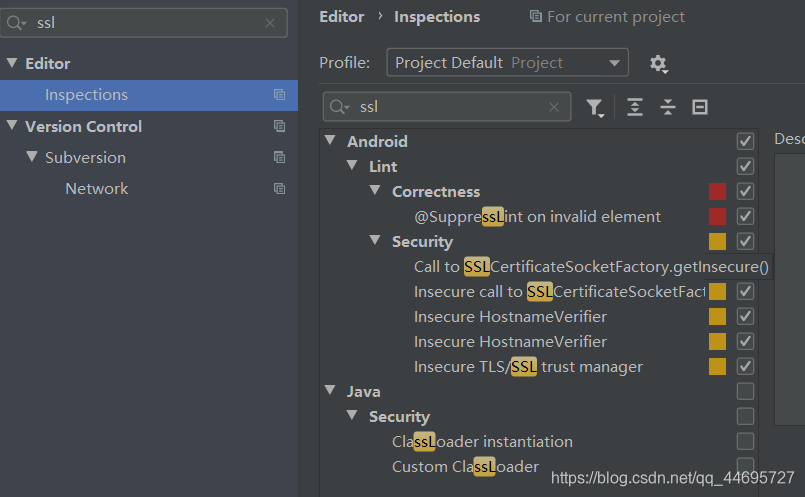Open the profile gear settings menu
This screenshot has height=497, width=805.
[x=658, y=64]
